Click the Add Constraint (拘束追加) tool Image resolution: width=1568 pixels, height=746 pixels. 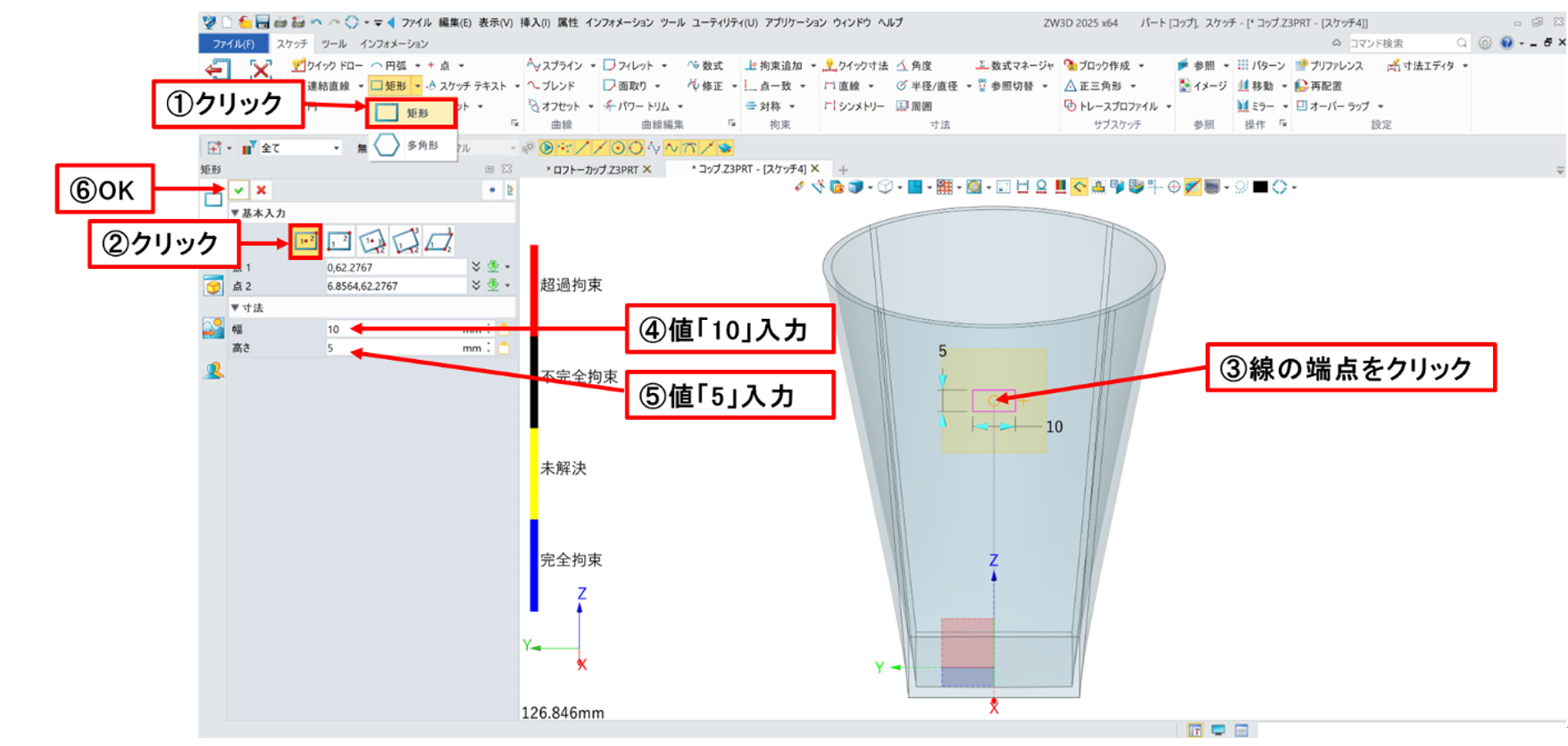tap(774, 65)
